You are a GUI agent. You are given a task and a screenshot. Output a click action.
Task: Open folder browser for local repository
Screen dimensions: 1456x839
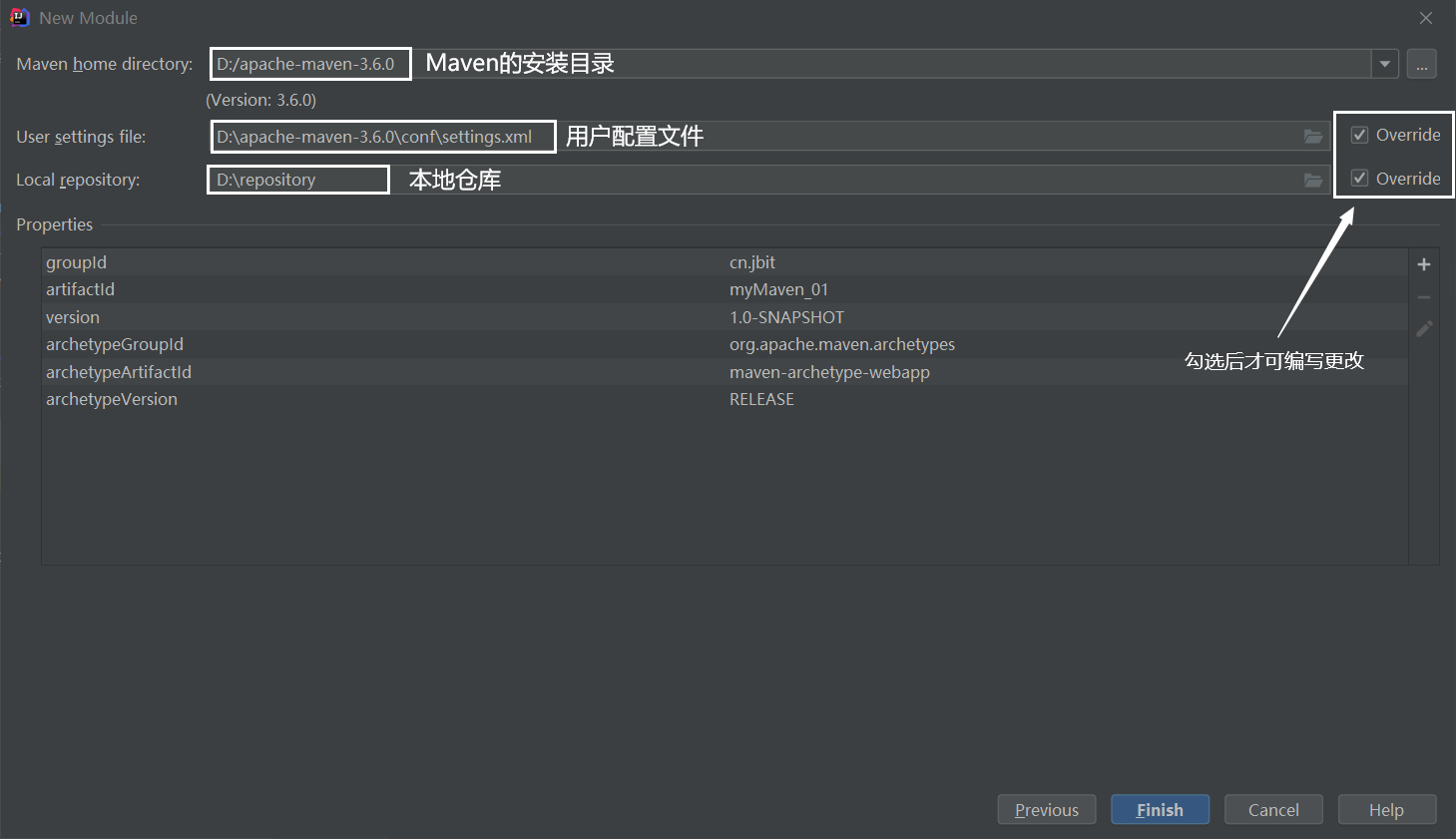1313,180
